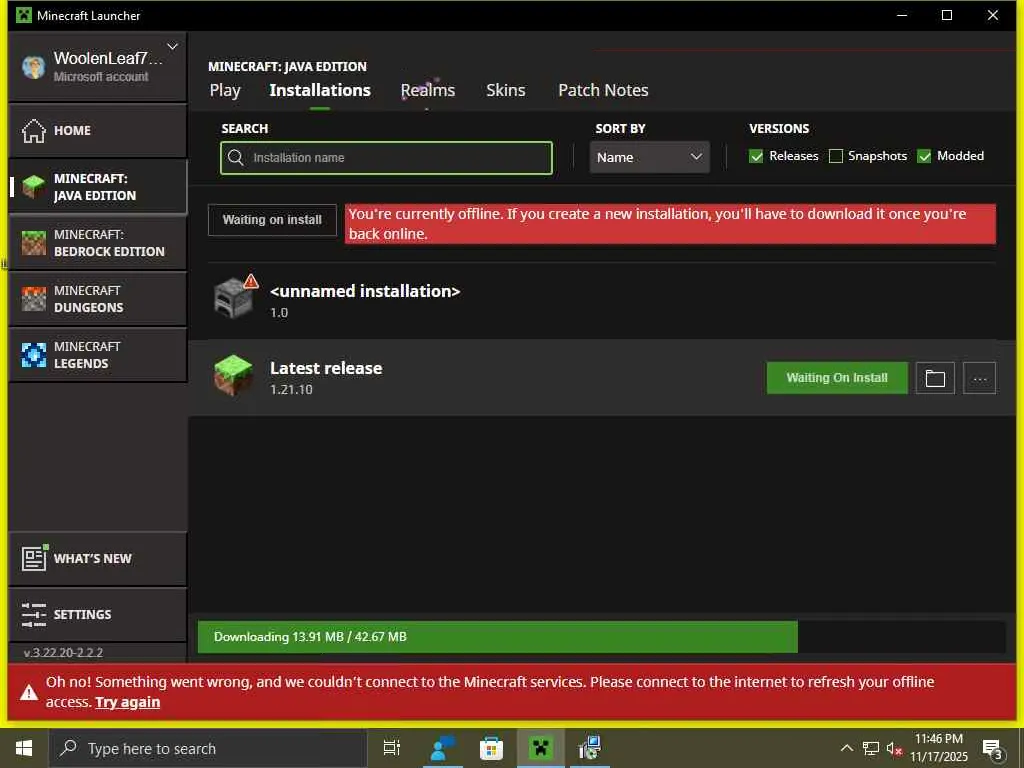
Task: Enable the Snapshots checkbox
Action: [x=835, y=156]
